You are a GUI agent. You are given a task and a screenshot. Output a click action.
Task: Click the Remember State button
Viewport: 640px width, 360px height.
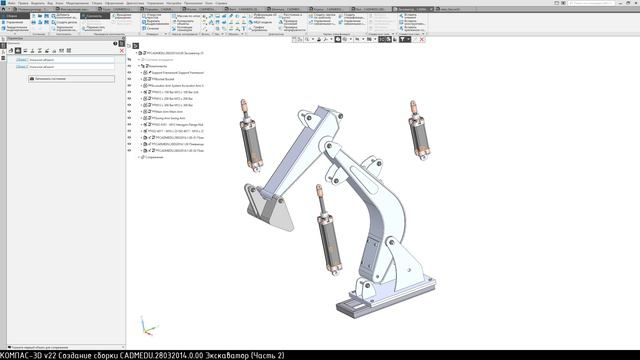pos(71,79)
